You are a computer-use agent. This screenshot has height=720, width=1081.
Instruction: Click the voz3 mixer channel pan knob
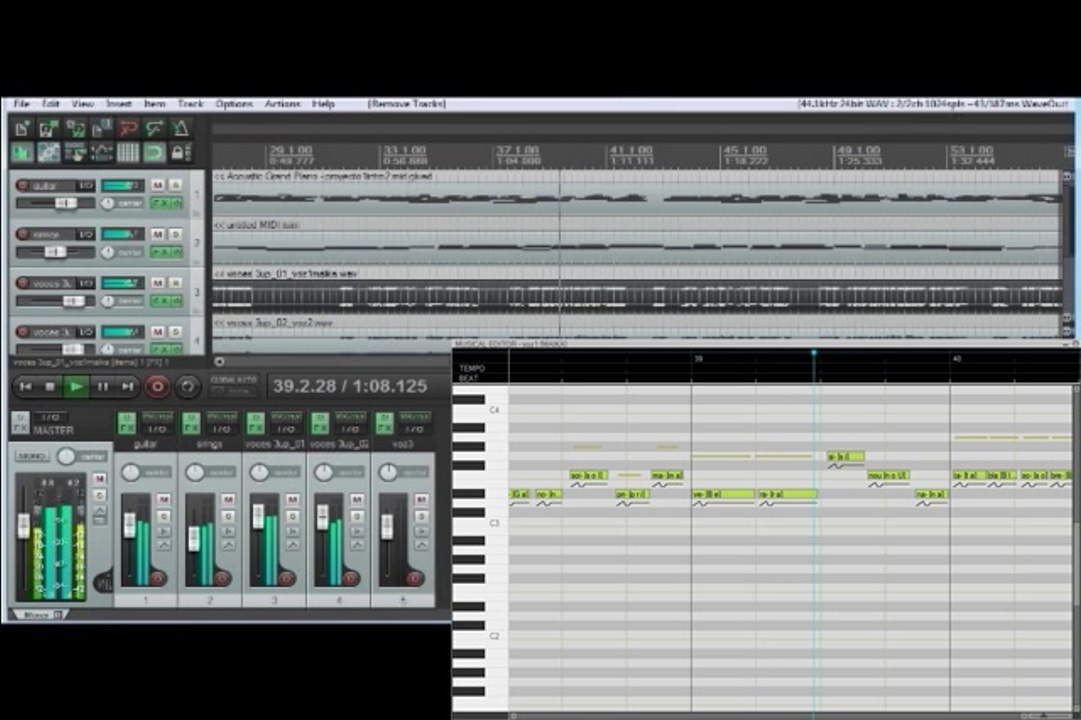pyautogui.click(x=388, y=472)
